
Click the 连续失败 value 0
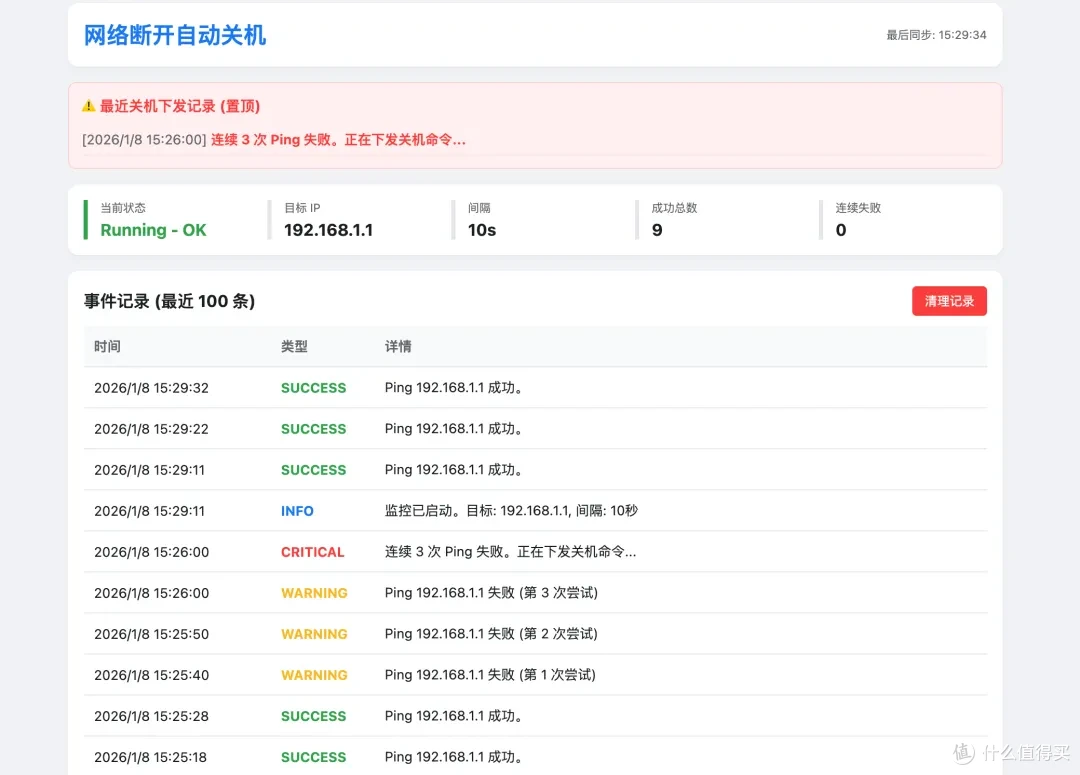[841, 230]
